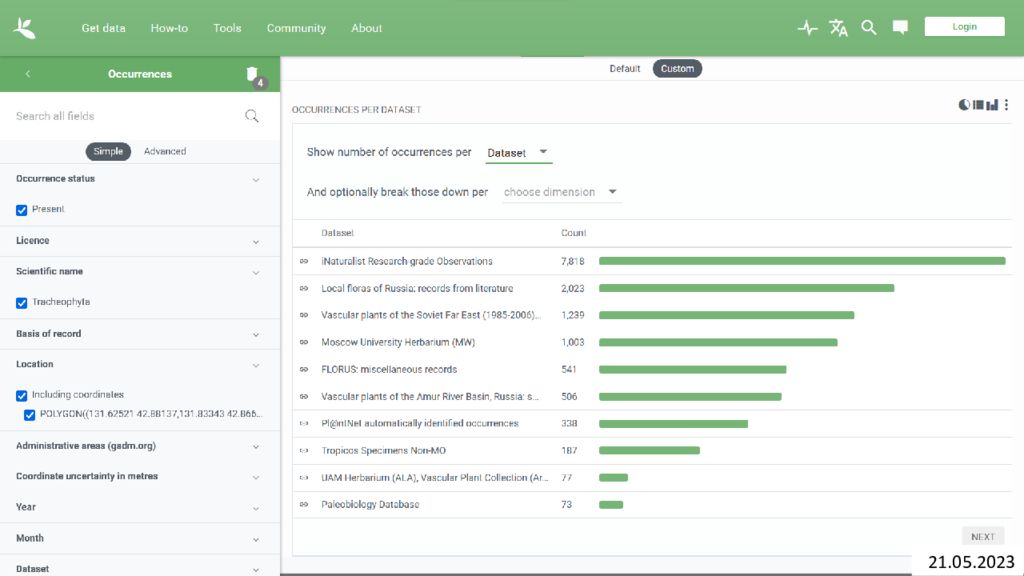Open the Dataset dimension dropdown
This screenshot has height=576, width=1024.
(519, 153)
